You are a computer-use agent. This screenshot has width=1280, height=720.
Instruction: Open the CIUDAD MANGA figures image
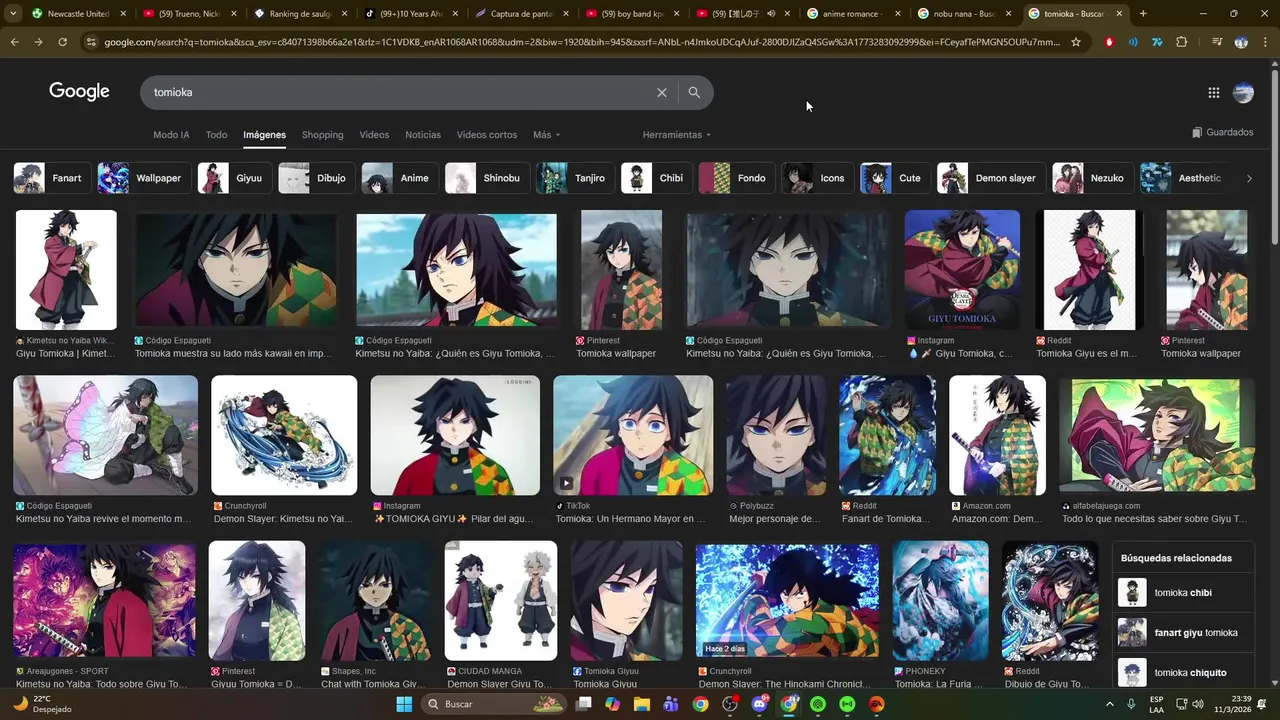(x=501, y=600)
